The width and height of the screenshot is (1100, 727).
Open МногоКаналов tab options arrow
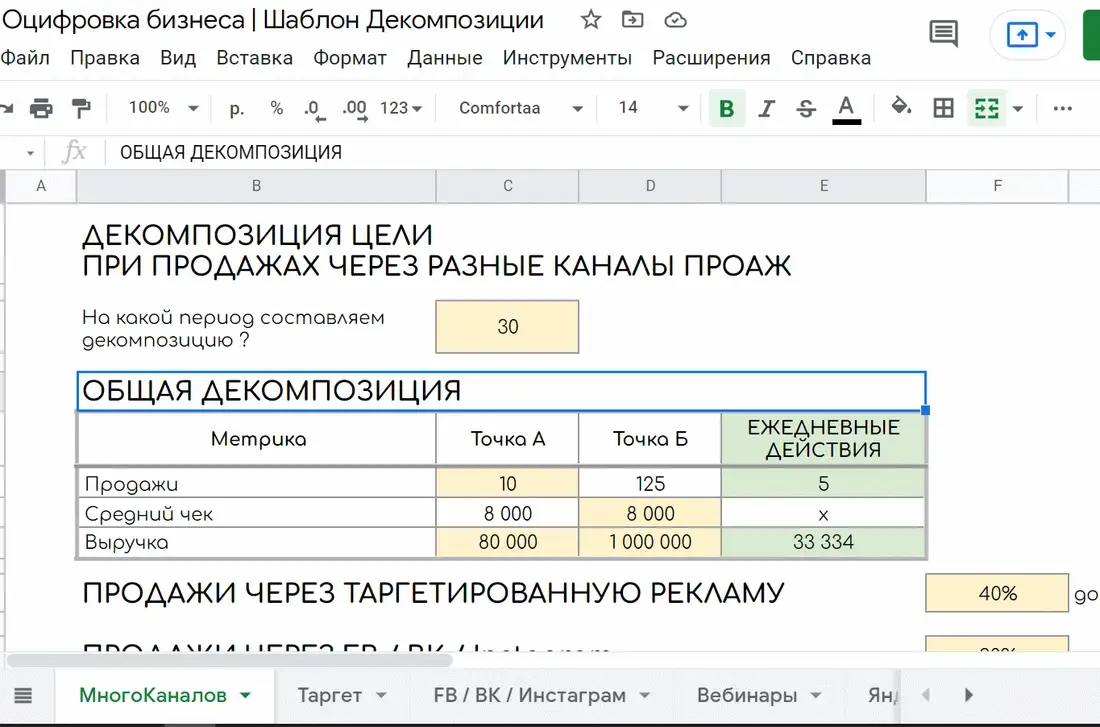[x=245, y=695]
